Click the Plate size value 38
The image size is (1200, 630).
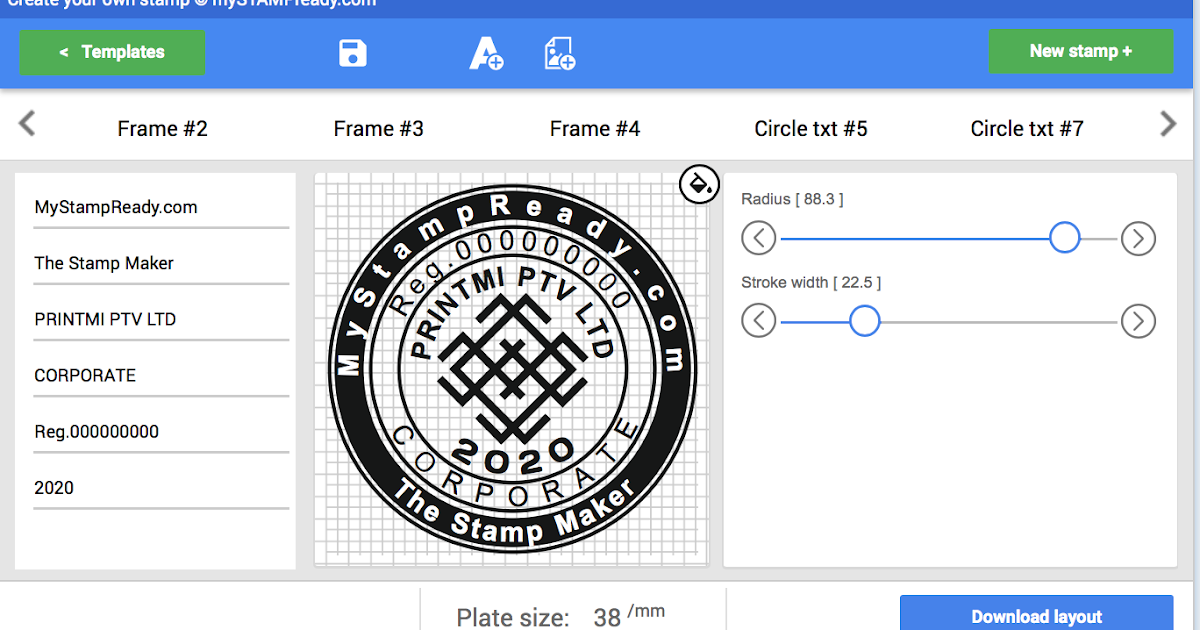click(607, 617)
